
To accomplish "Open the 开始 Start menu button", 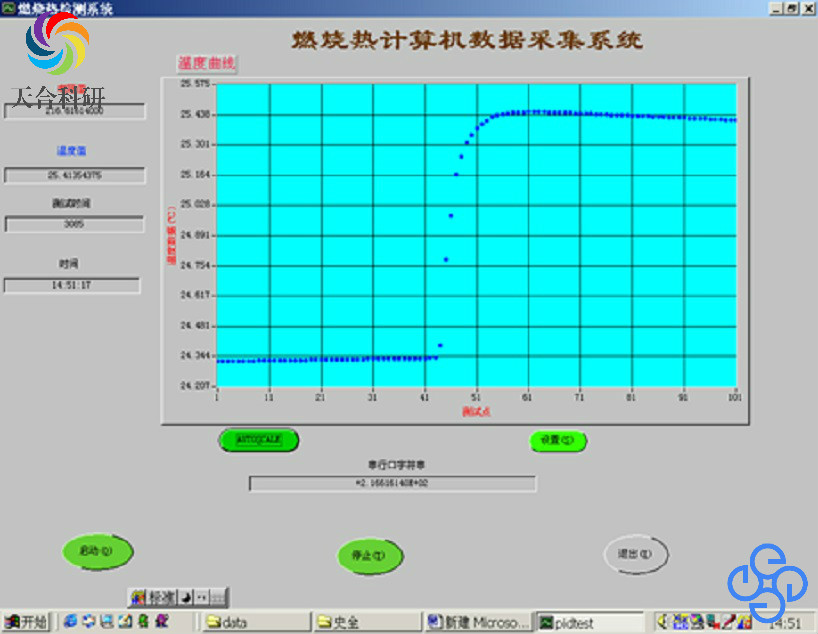I will (x=26, y=622).
